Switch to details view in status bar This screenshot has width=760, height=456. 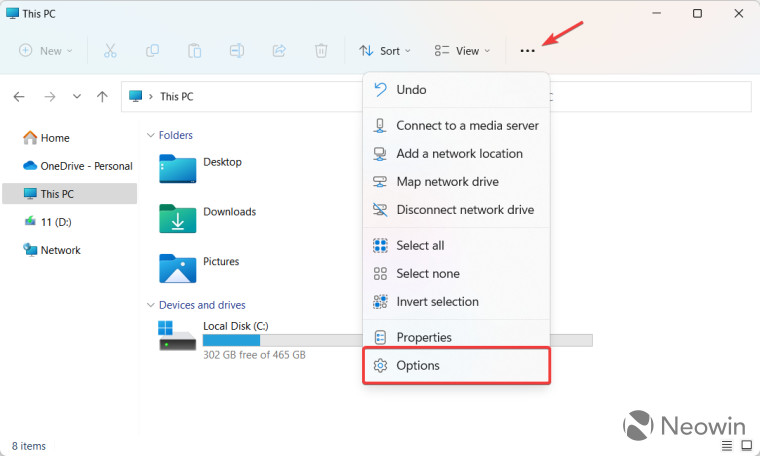tap(725, 446)
